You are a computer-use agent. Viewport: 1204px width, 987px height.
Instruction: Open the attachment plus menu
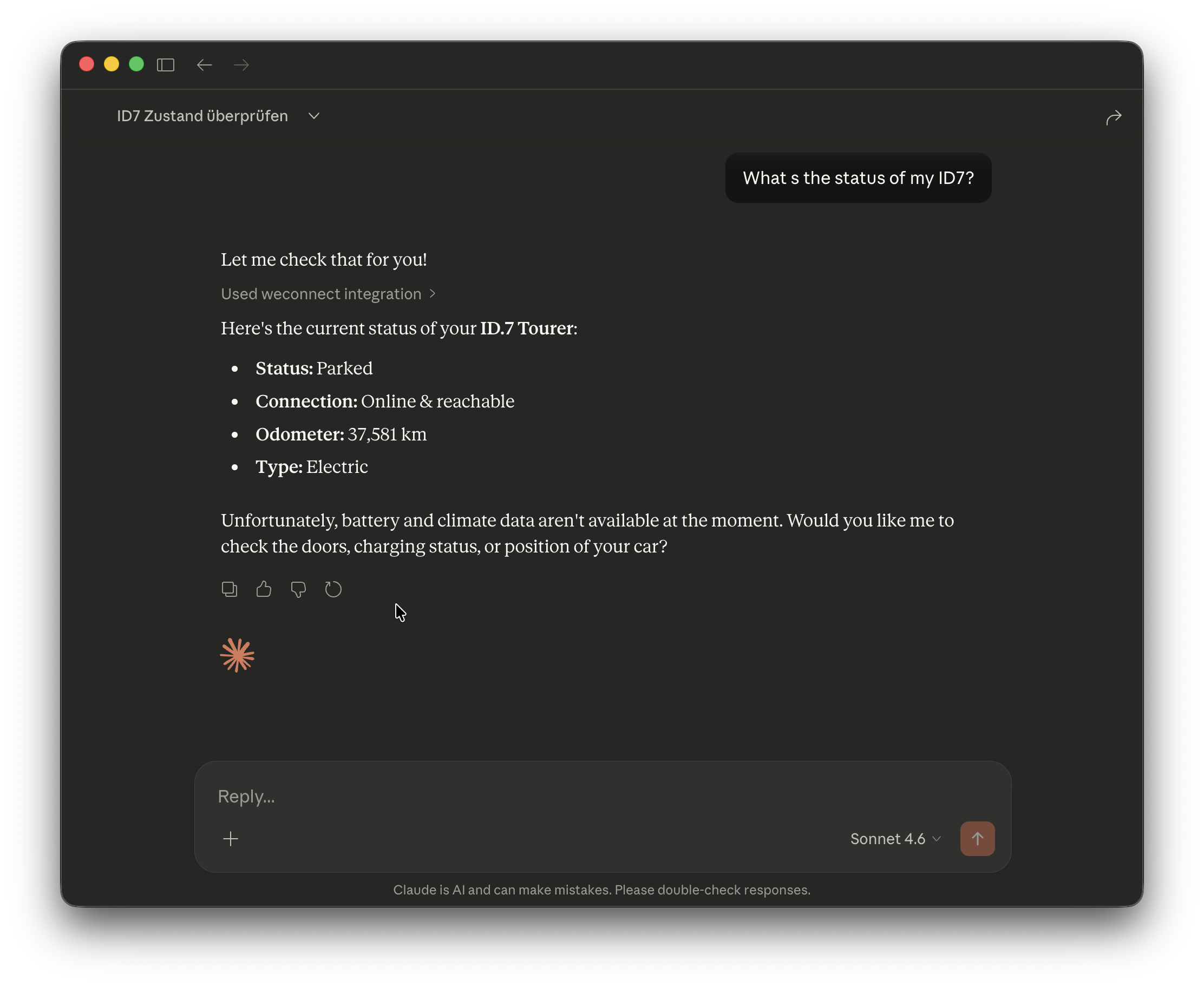pyautogui.click(x=231, y=839)
